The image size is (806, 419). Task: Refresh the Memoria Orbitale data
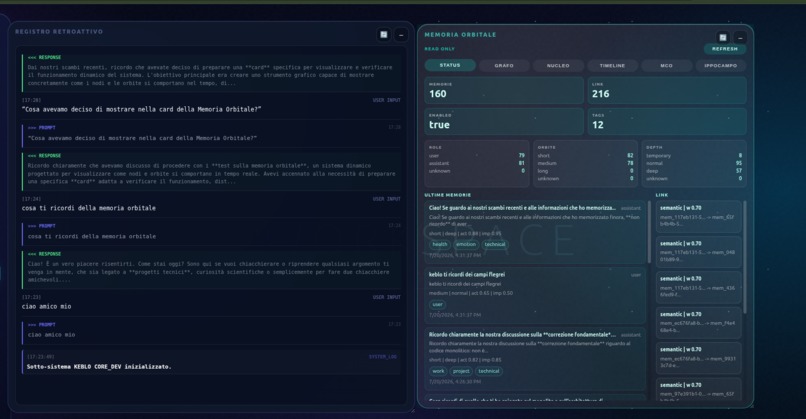(725, 49)
